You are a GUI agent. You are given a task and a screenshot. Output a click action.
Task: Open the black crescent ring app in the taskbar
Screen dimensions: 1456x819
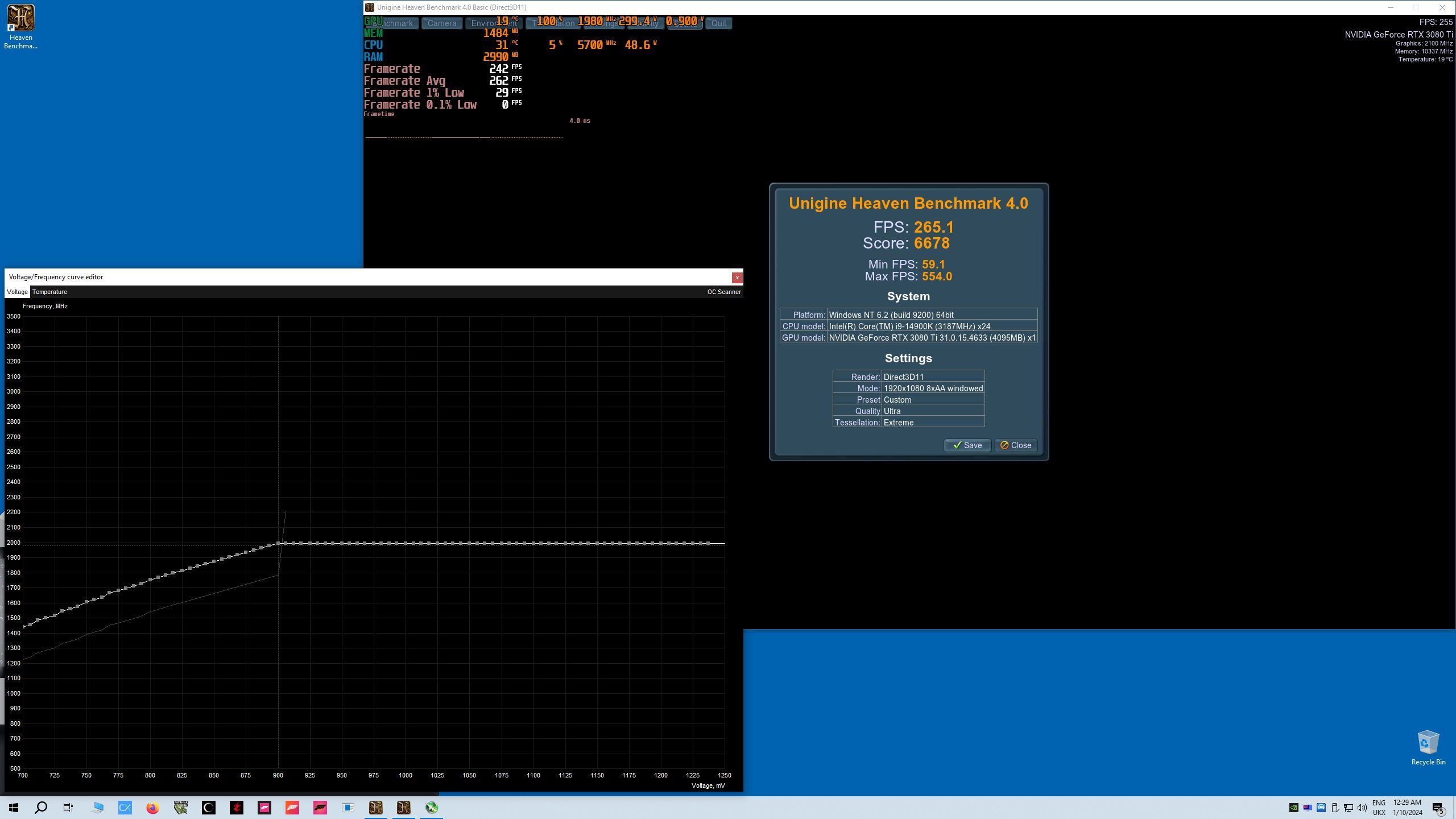tap(209, 808)
